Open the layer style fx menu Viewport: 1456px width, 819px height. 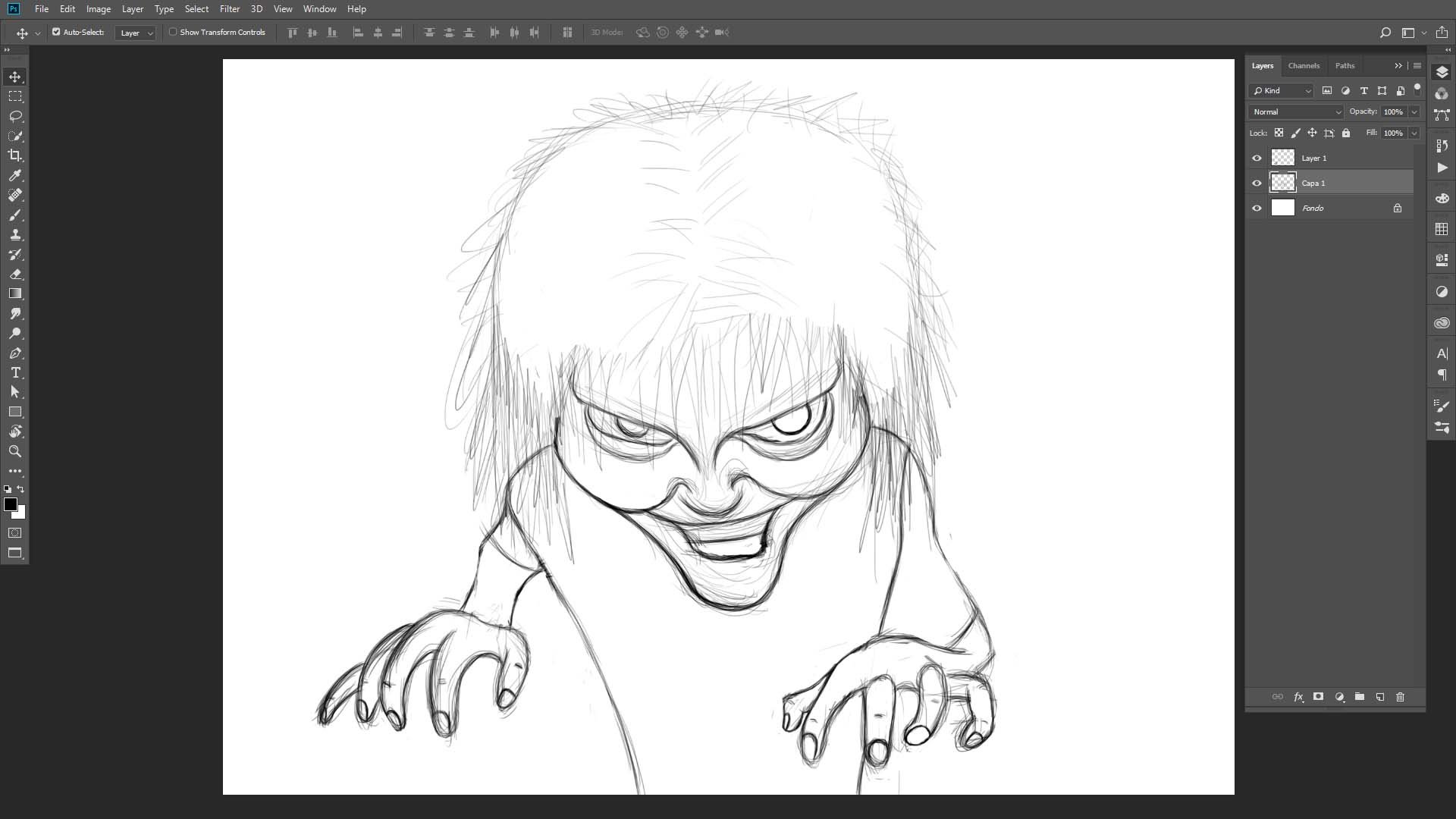pos(1298,697)
